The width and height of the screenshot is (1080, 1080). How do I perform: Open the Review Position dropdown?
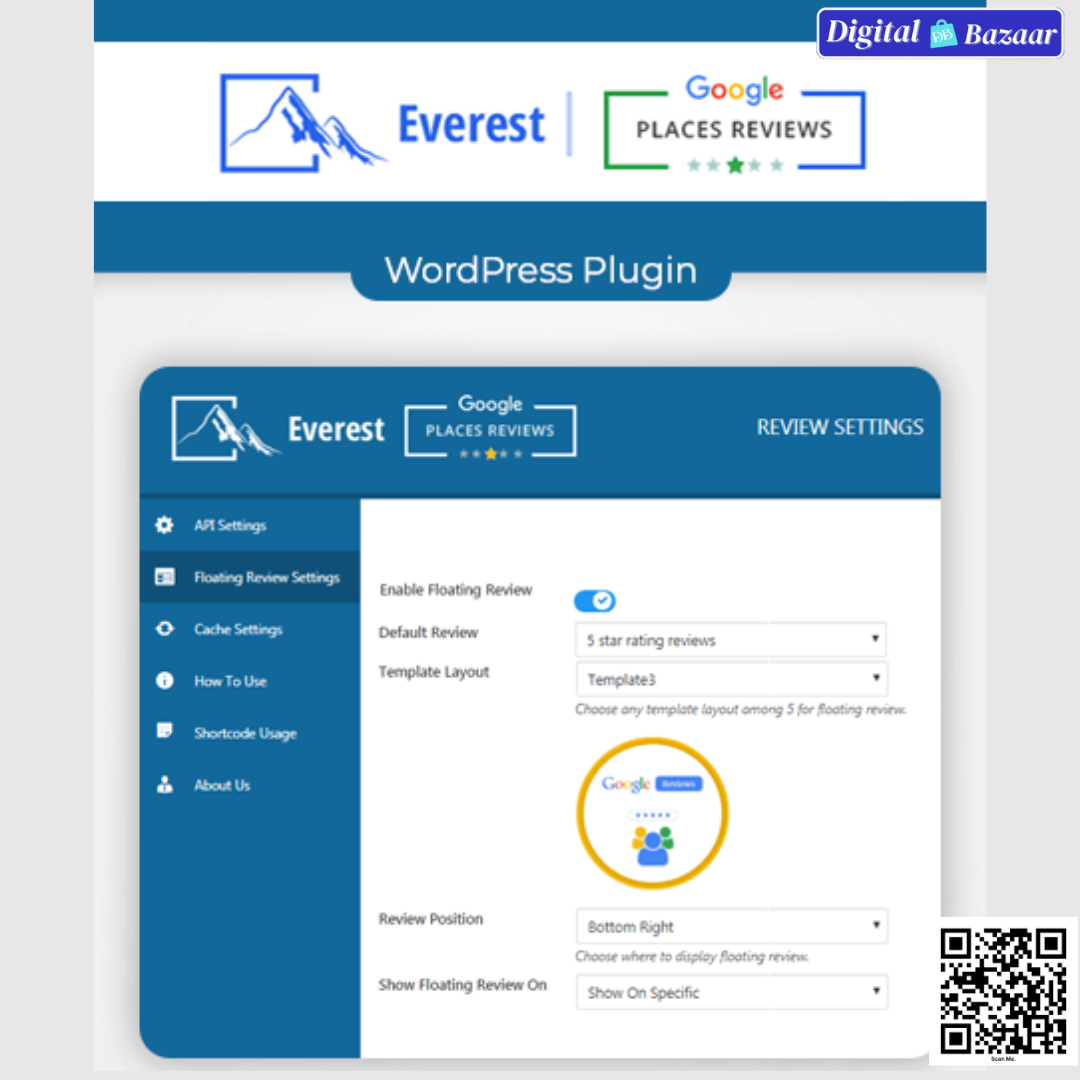731,927
